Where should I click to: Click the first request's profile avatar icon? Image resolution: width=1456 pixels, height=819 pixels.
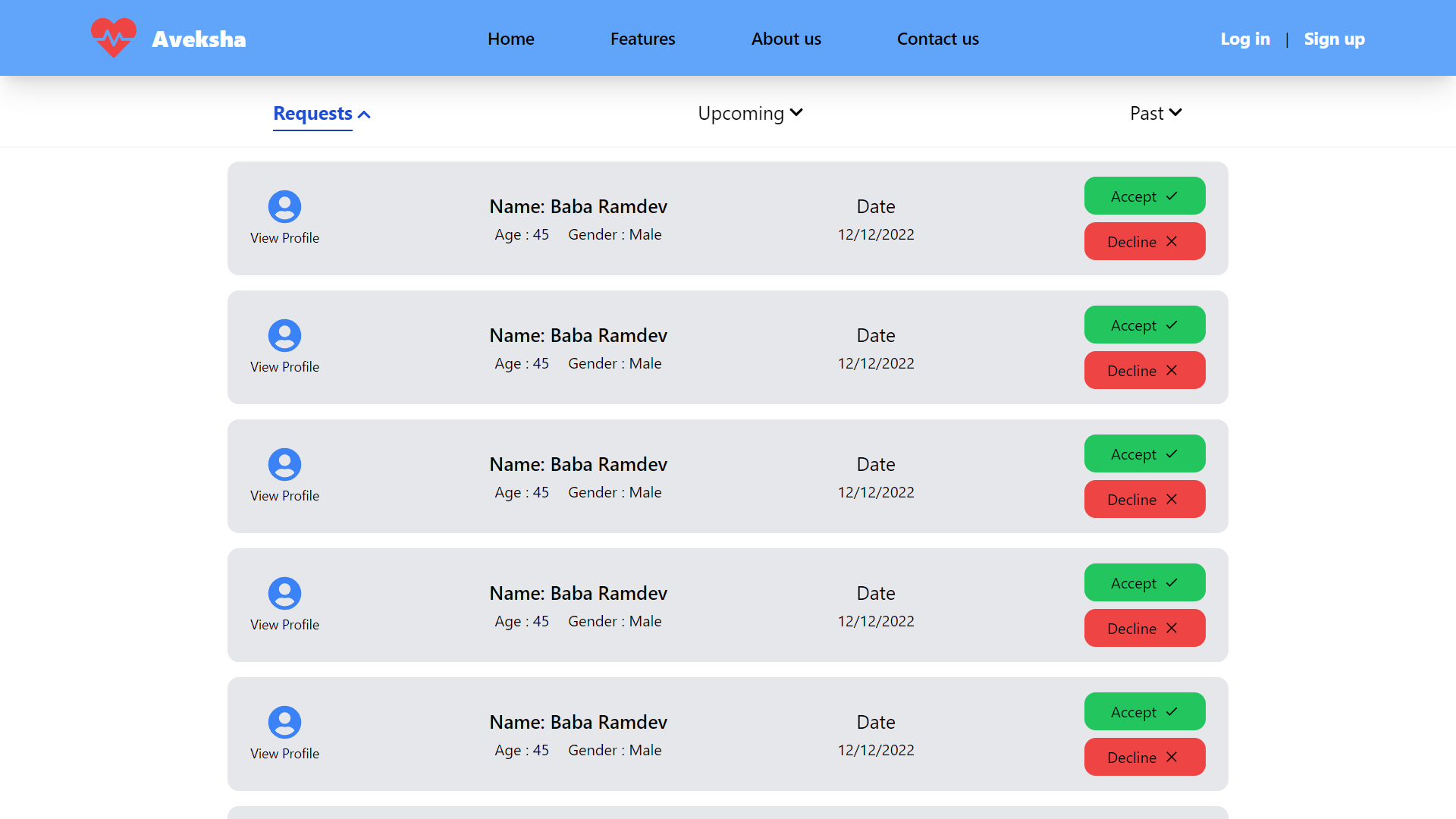[284, 206]
